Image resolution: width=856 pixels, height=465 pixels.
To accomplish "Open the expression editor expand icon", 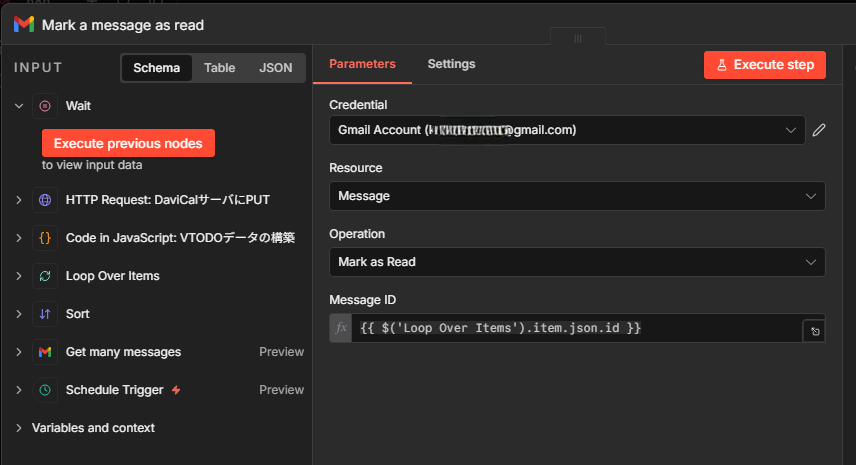I will [815, 331].
